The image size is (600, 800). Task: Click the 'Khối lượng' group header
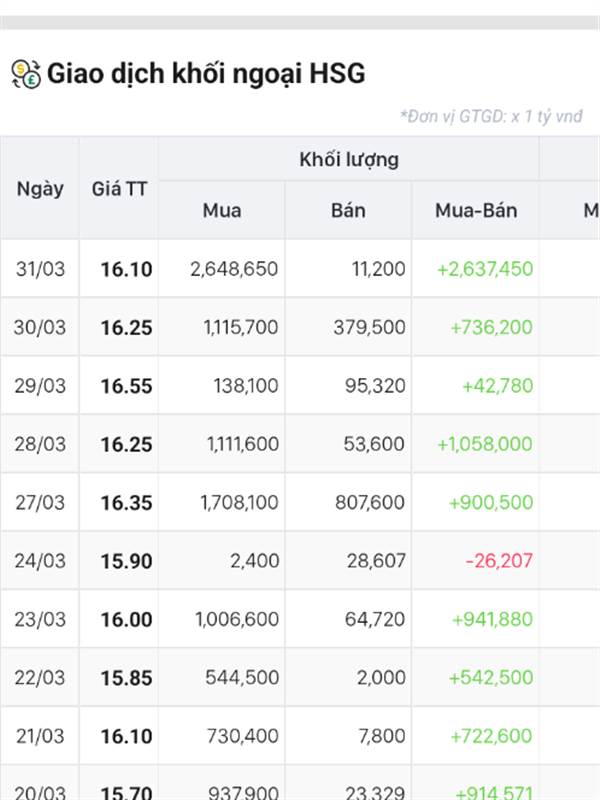coord(349,159)
